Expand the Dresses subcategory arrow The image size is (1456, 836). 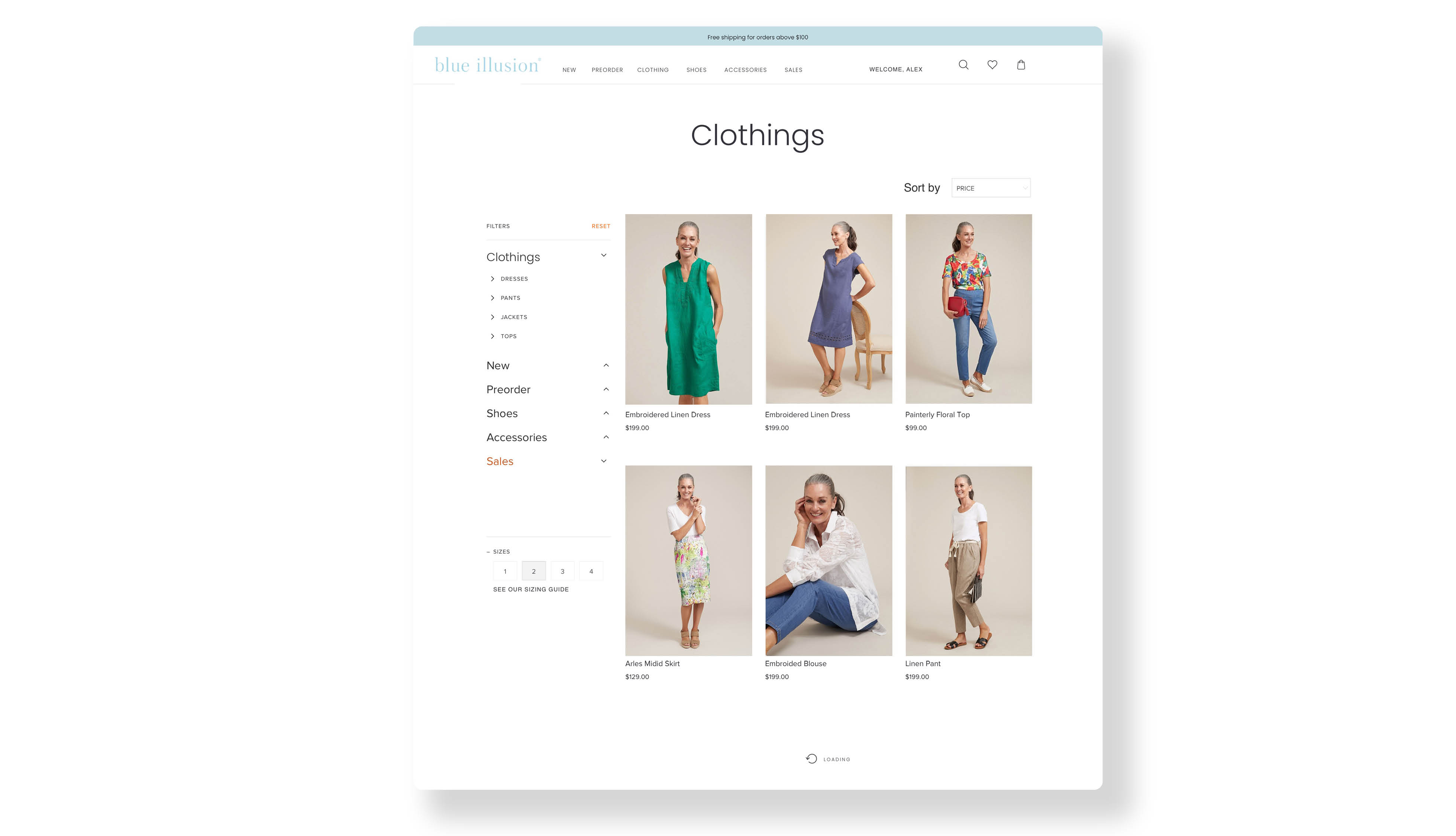pos(492,279)
